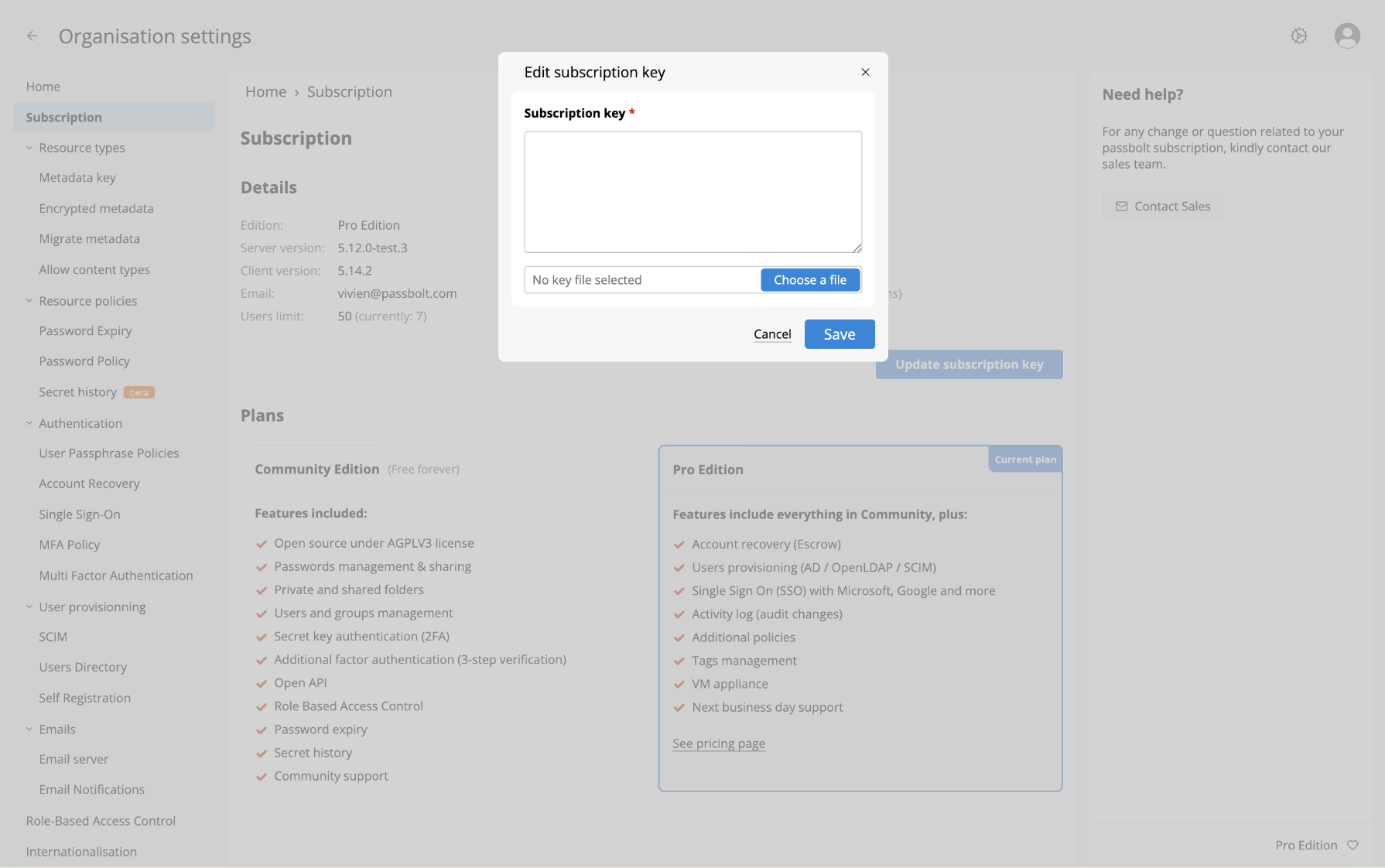Open Password Policy settings
1385x868 pixels.
point(84,361)
